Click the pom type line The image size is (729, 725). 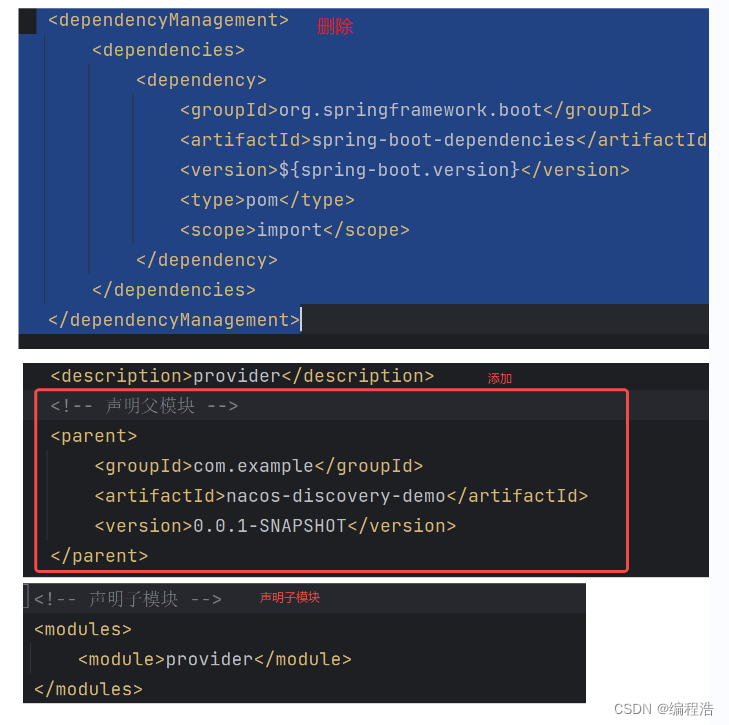[x=267, y=200]
